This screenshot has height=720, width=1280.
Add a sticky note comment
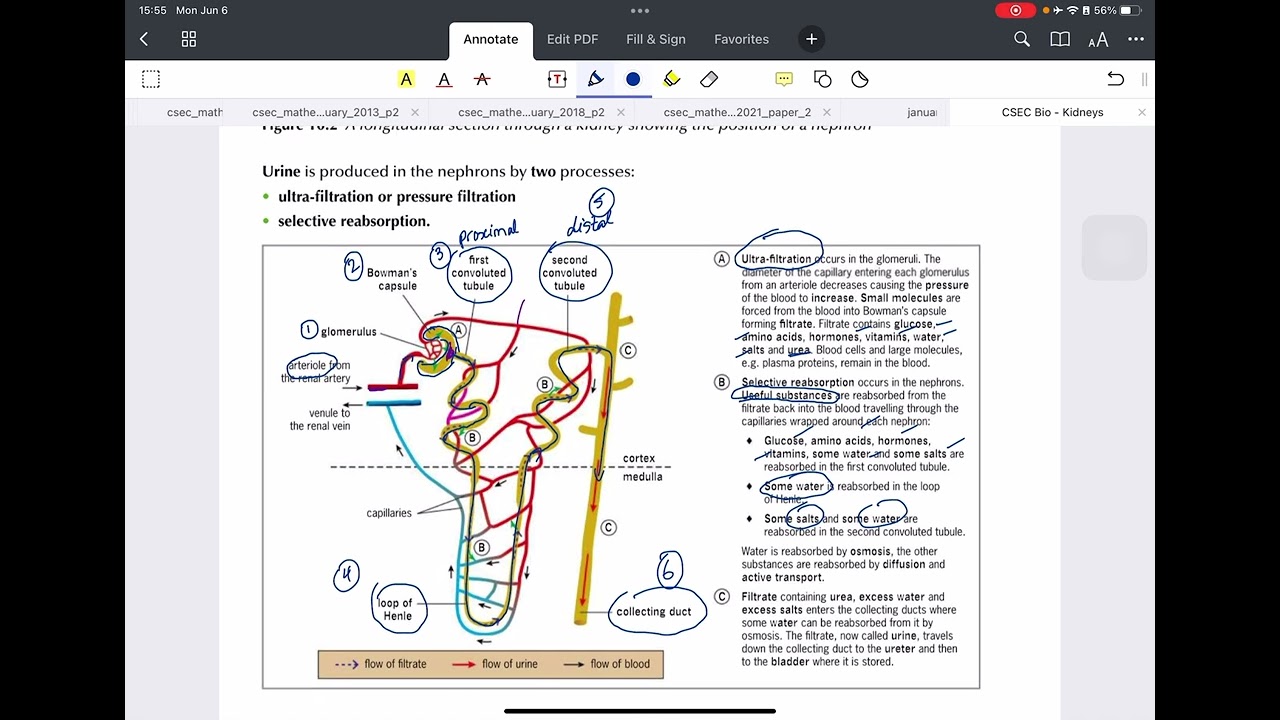click(784, 79)
